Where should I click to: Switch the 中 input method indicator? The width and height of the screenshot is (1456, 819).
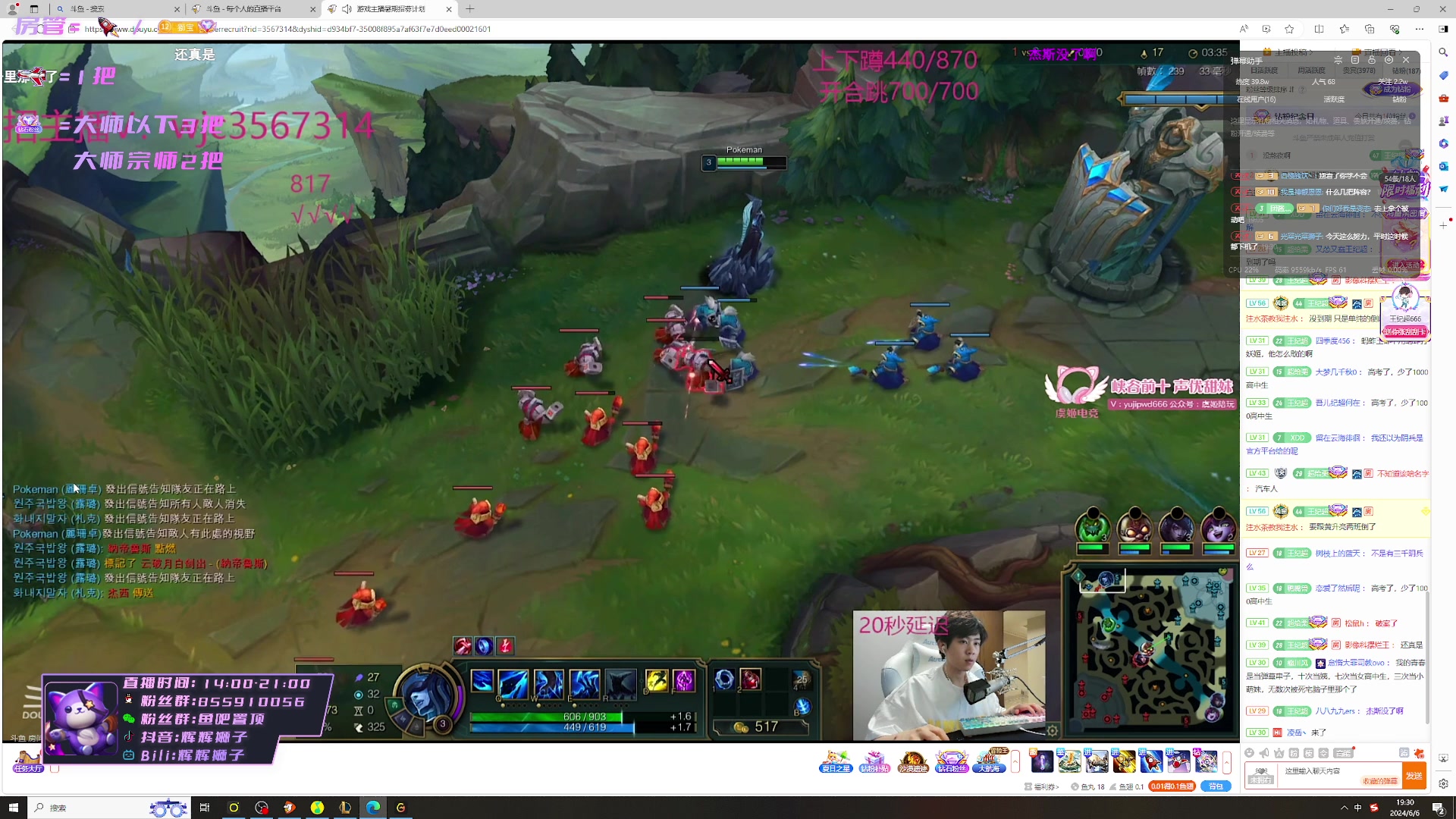pyautogui.click(x=1357, y=808)
